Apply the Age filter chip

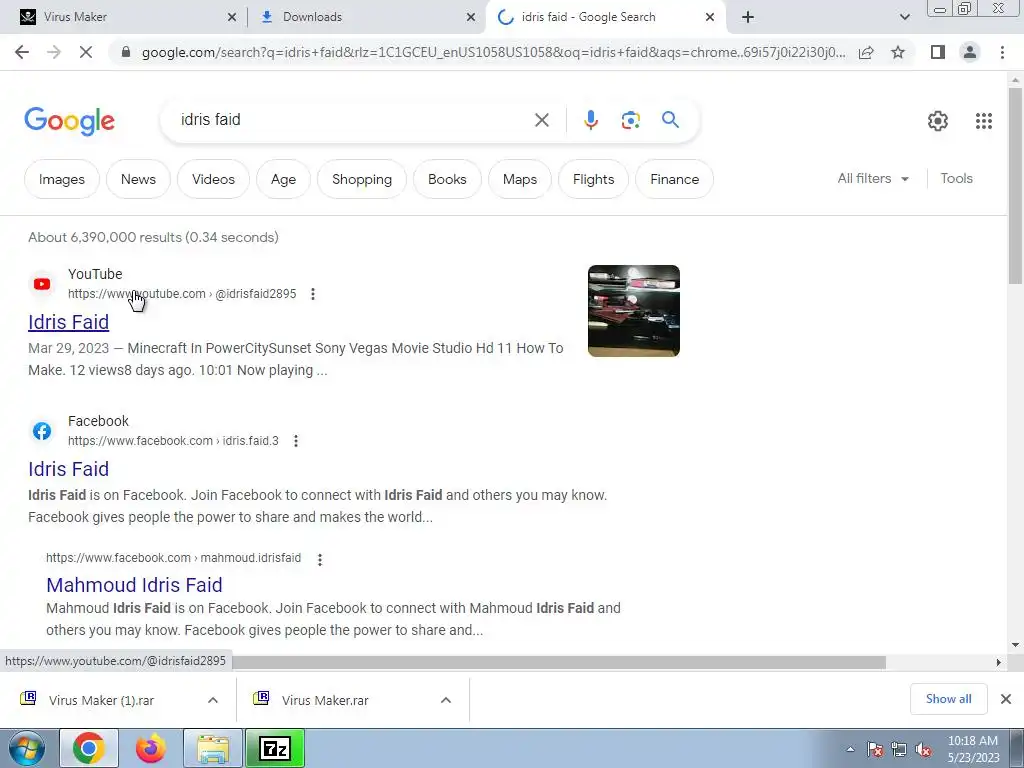[283, 179]
